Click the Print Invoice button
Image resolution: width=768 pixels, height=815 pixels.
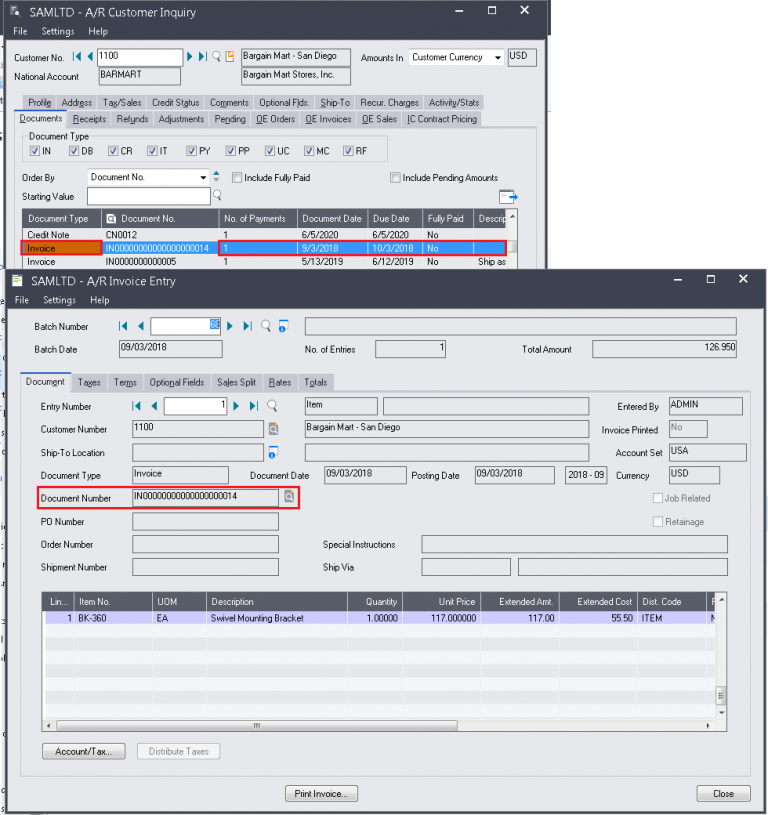[x=321, y=794]
